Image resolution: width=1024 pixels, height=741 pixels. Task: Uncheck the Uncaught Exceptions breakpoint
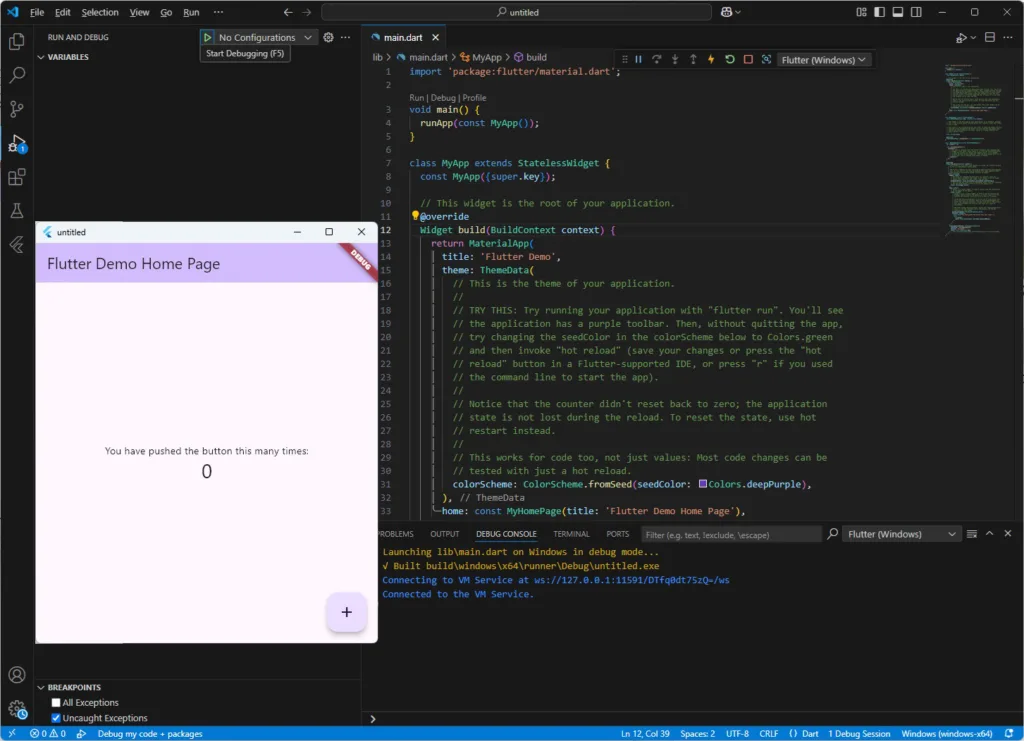click(x=56, y=718)
